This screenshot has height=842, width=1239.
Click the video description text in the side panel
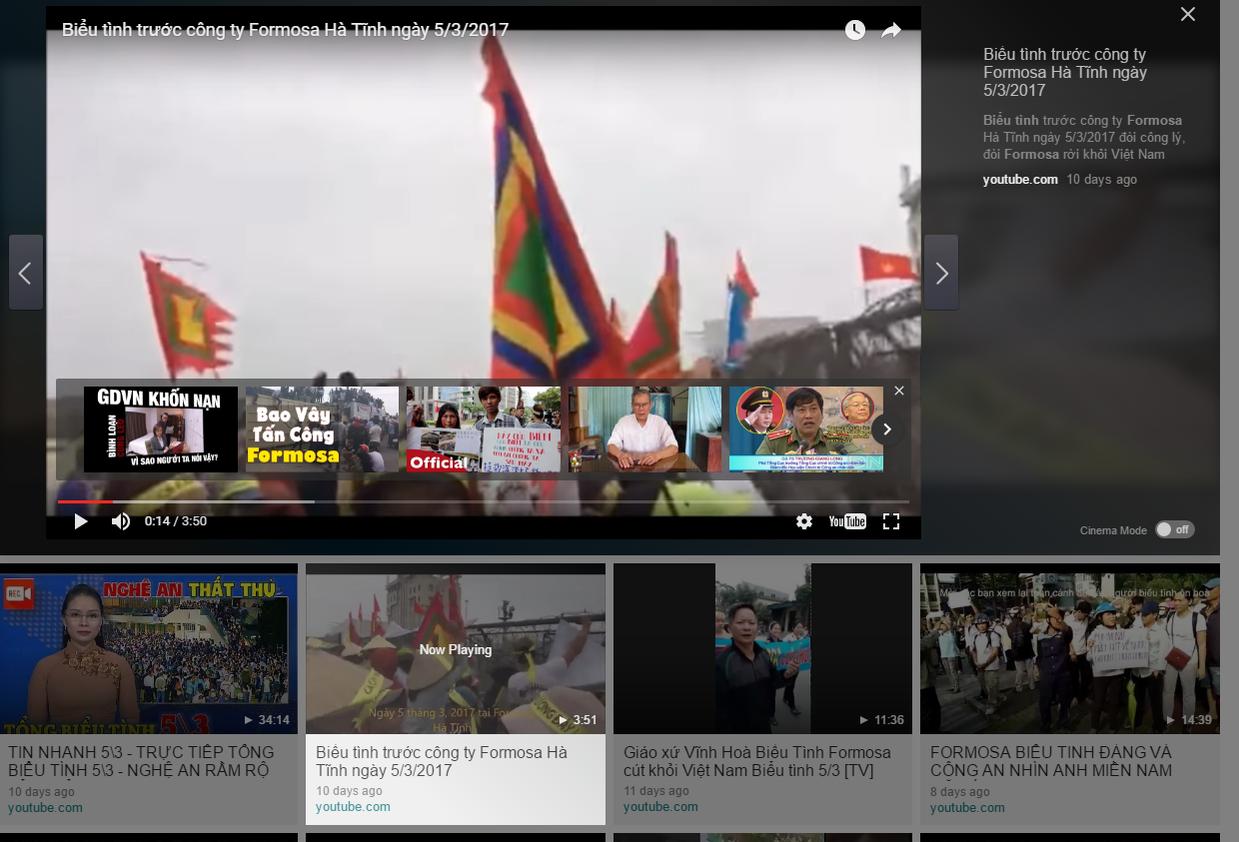(x=1084, y=137)
